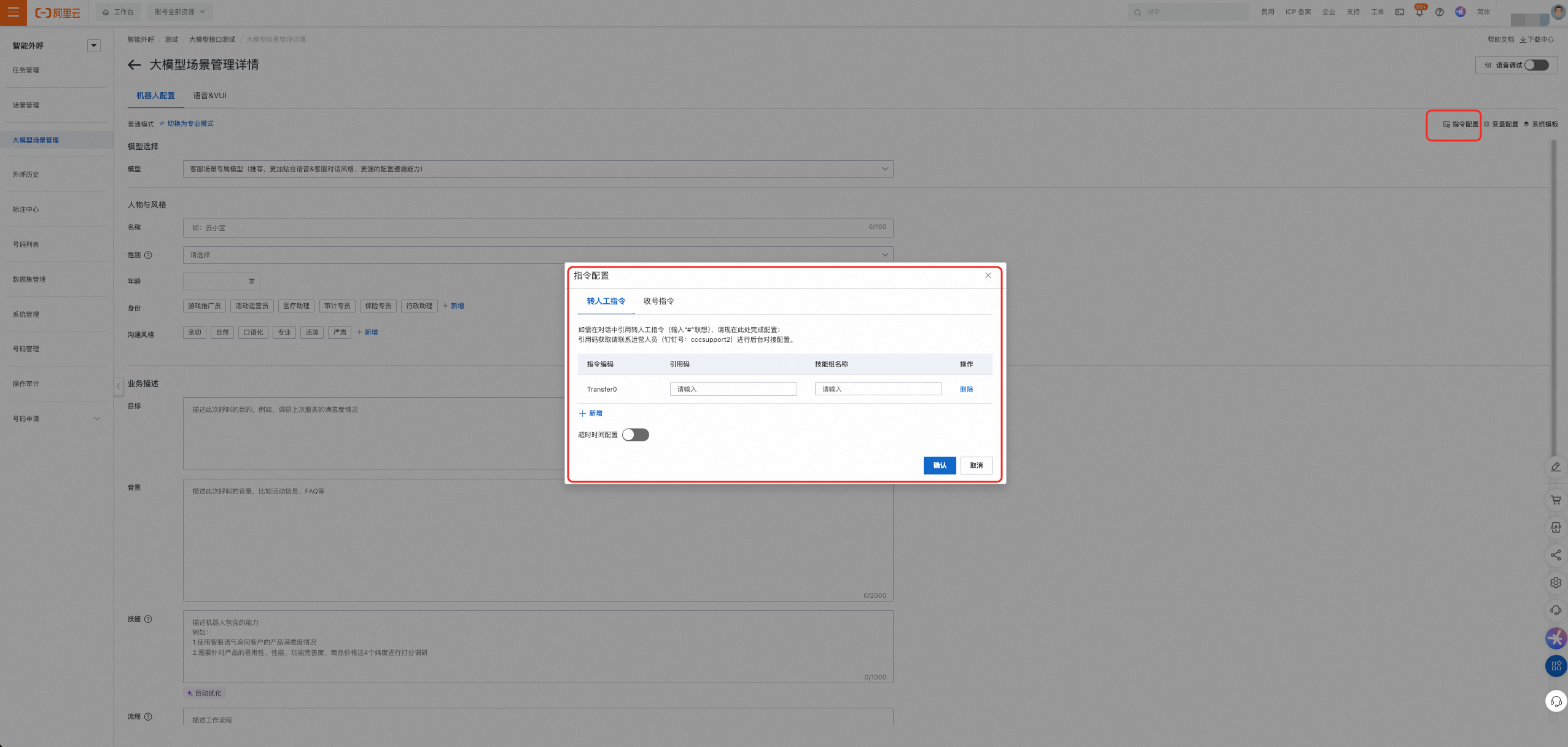Toggle the 超时时间配置 switch
Image resolution: width=1568 pixels, height=747 pixels.
[x=636, y=435]
